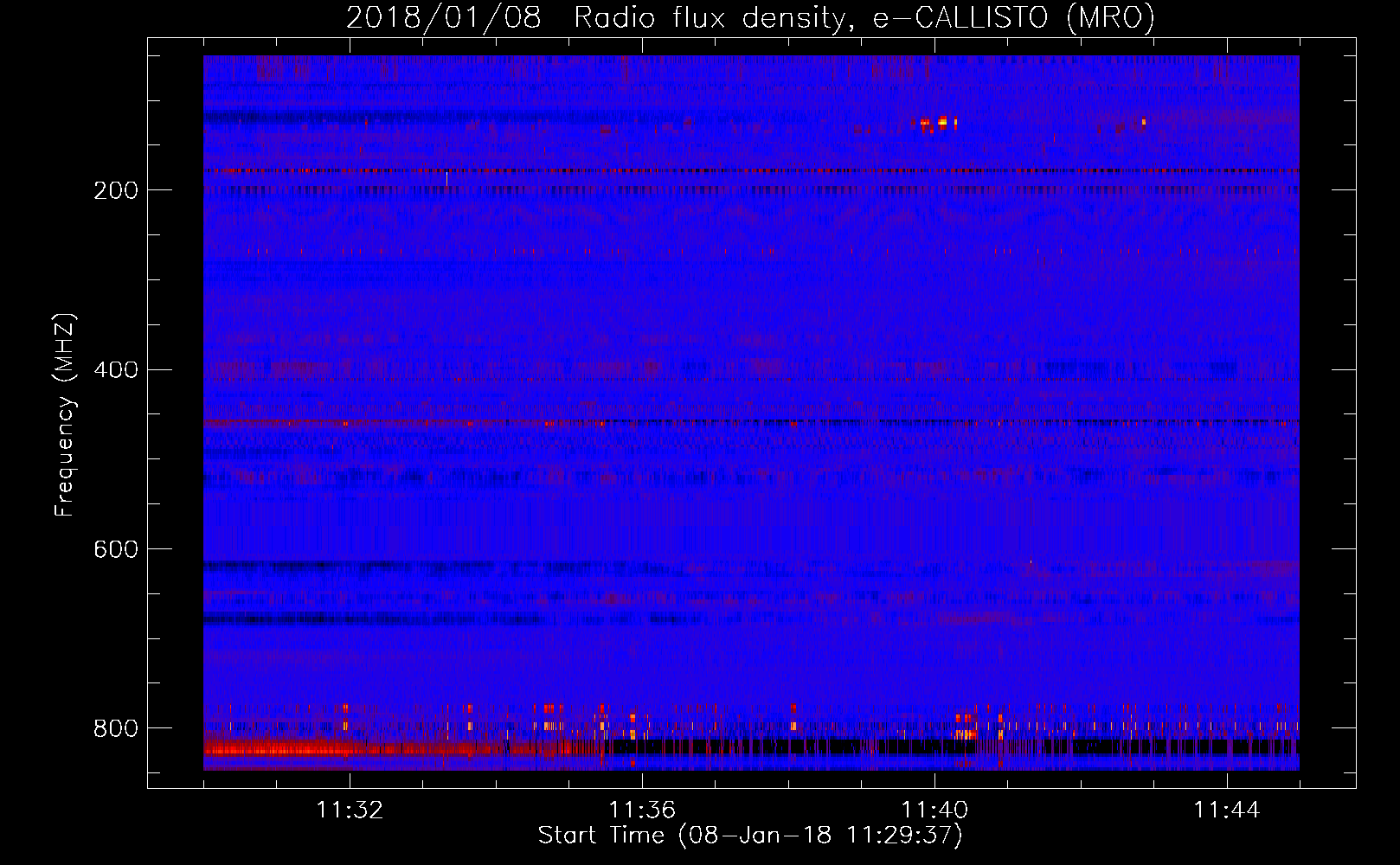1400x865 pixels.
Task: Click the bright burst near 11:40 above 200 MHz
Action: (938, 123)
